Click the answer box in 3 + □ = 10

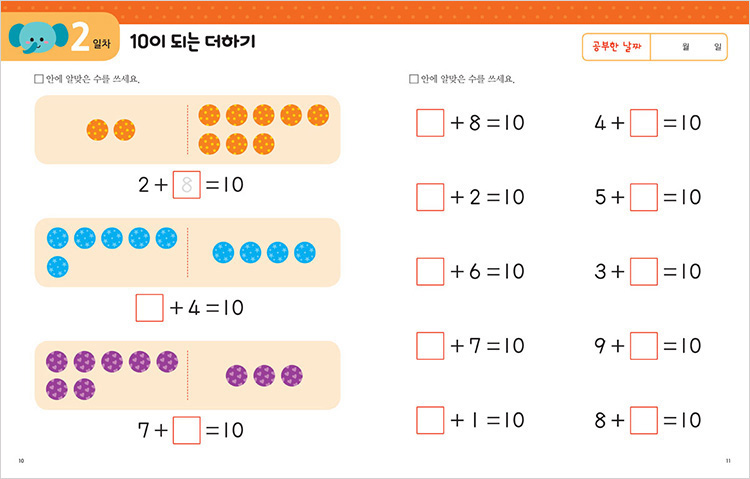click(644, 271)
